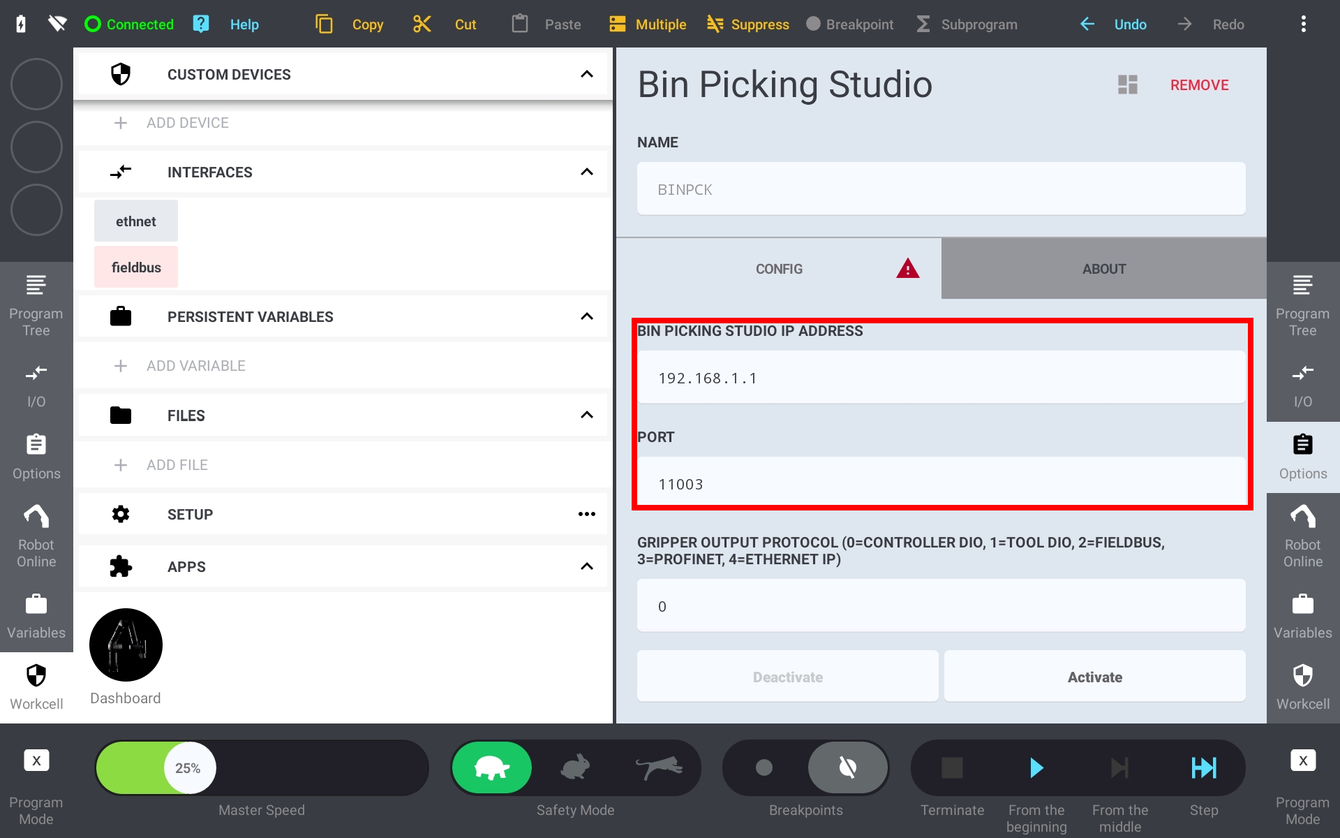This screenshot has height=838, width=1340.
Task: Click REMOVE for Bin Picking Studio
Action: (x=1199, y=85)
